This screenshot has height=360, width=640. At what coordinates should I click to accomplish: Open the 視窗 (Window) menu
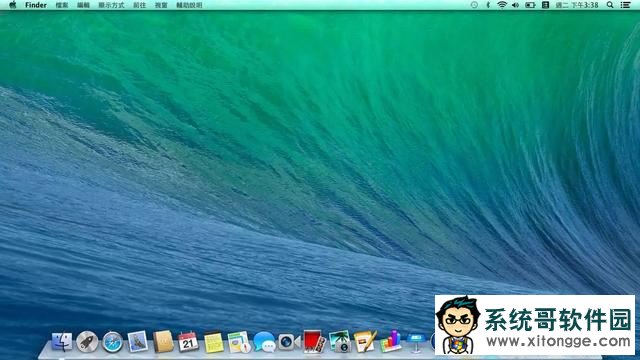161,5
